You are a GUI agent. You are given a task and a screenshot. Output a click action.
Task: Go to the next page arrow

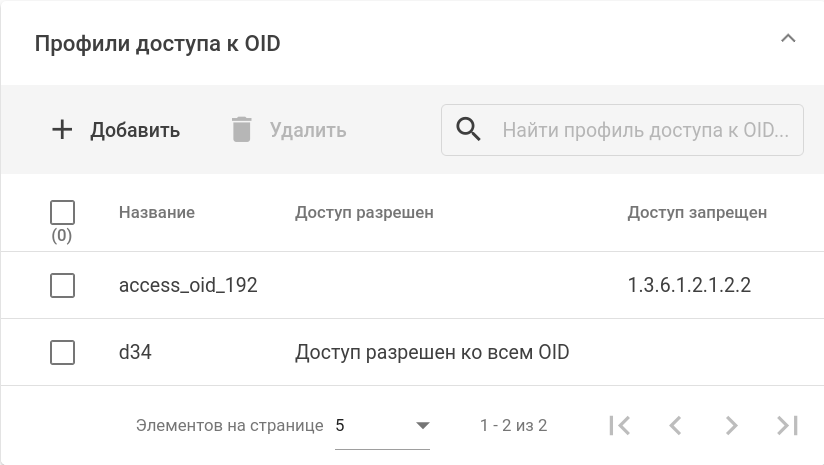731,425
